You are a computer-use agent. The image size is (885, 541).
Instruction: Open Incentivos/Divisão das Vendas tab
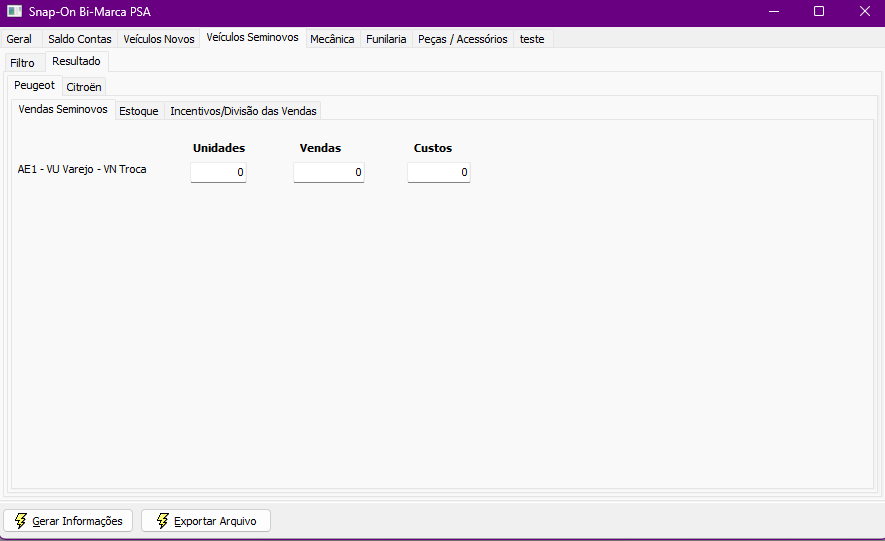pos(243,111)
